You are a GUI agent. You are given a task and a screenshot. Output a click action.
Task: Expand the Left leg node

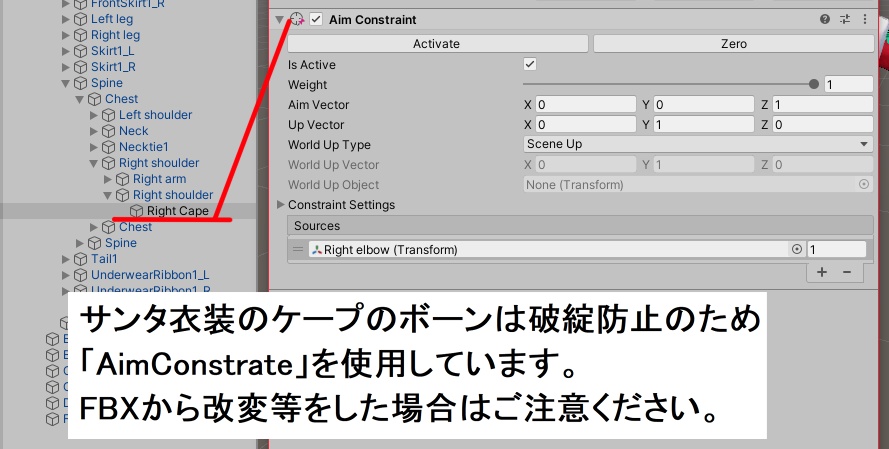coord(66,19)
